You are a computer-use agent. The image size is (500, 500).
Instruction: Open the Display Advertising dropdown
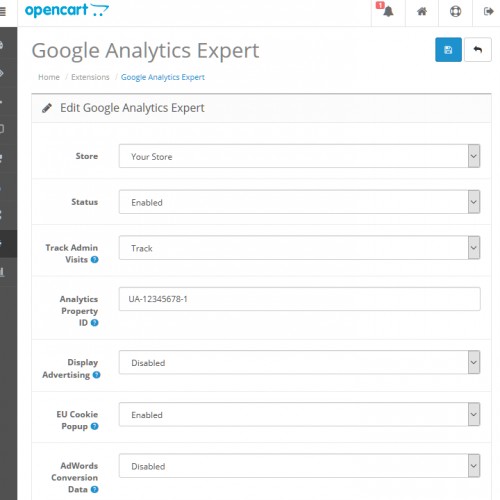(x=299, y=362)
